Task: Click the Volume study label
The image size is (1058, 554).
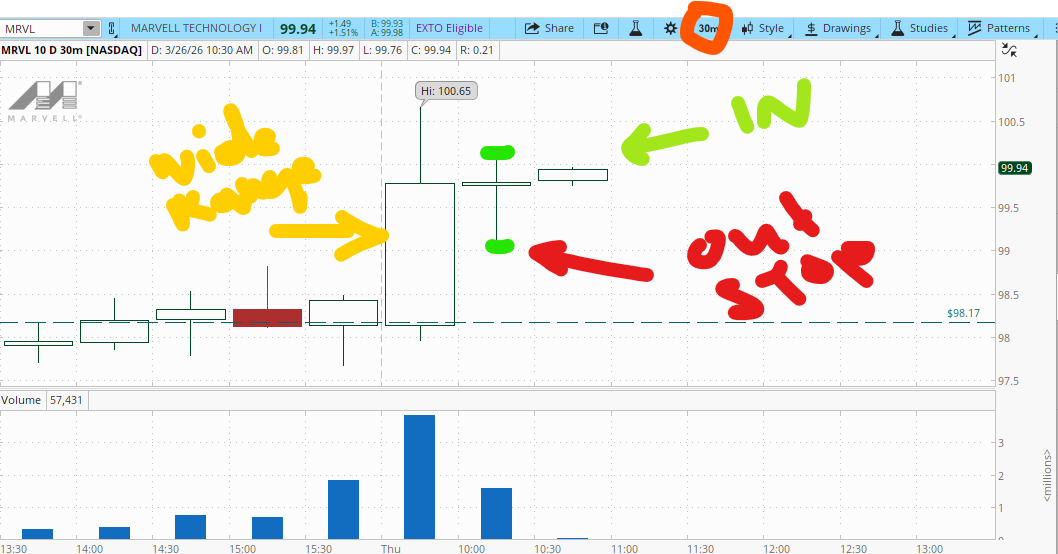Action: click(x=21, y=400)
